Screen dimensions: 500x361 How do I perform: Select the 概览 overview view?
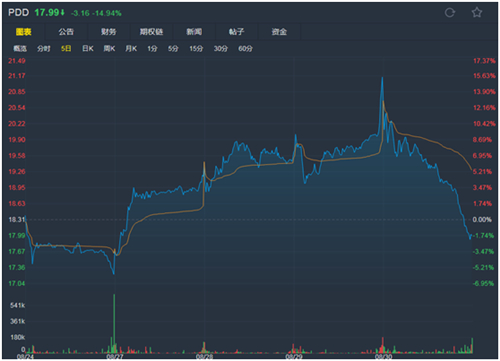20,49
